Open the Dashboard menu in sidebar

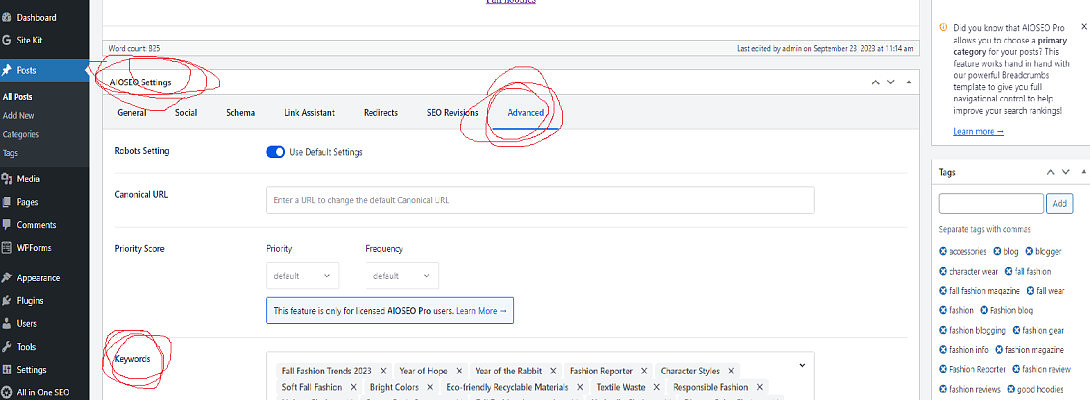point(36,18)
